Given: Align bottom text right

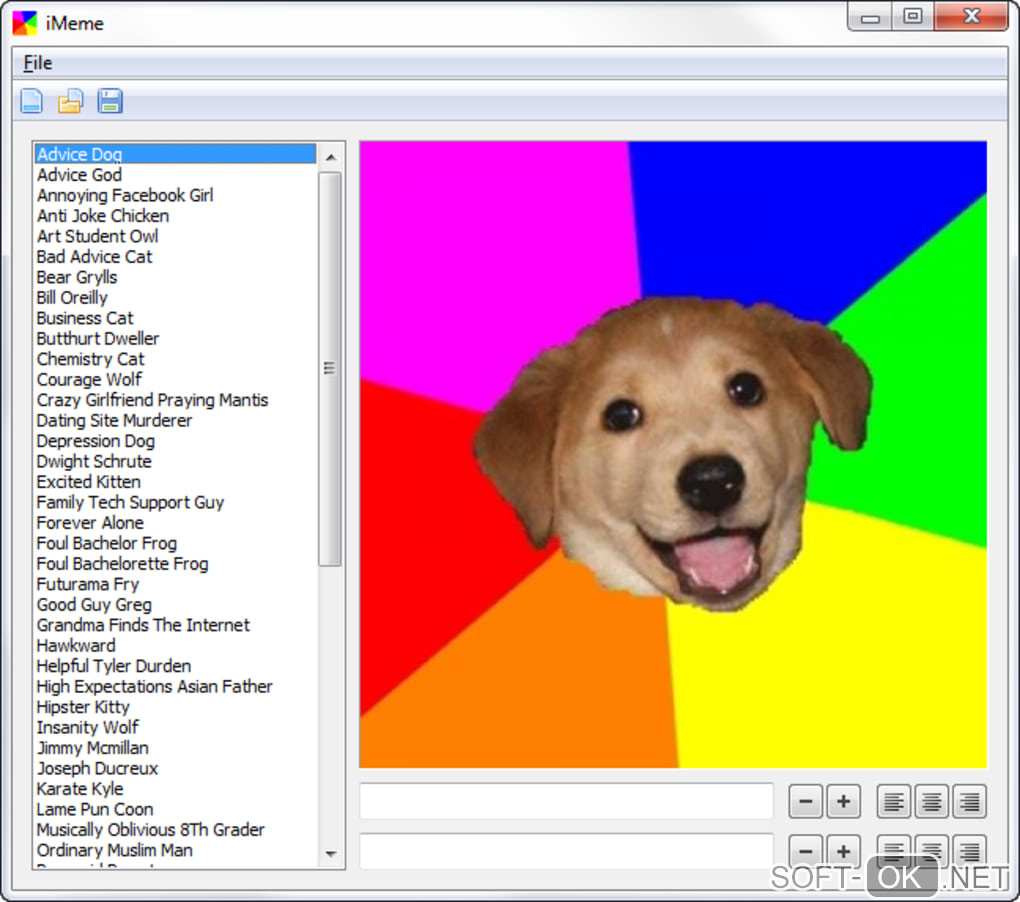Looking at the screenshot, I should 969,851.
